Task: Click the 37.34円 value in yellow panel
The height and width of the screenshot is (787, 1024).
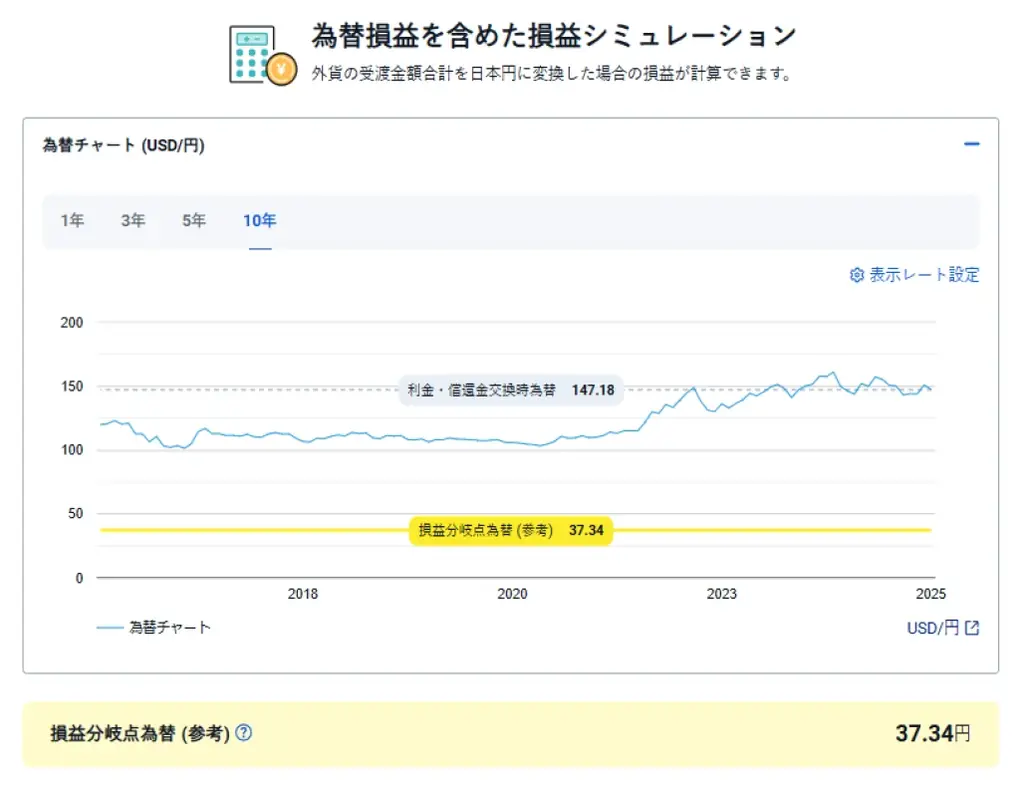Action: [x=932, y=733]
